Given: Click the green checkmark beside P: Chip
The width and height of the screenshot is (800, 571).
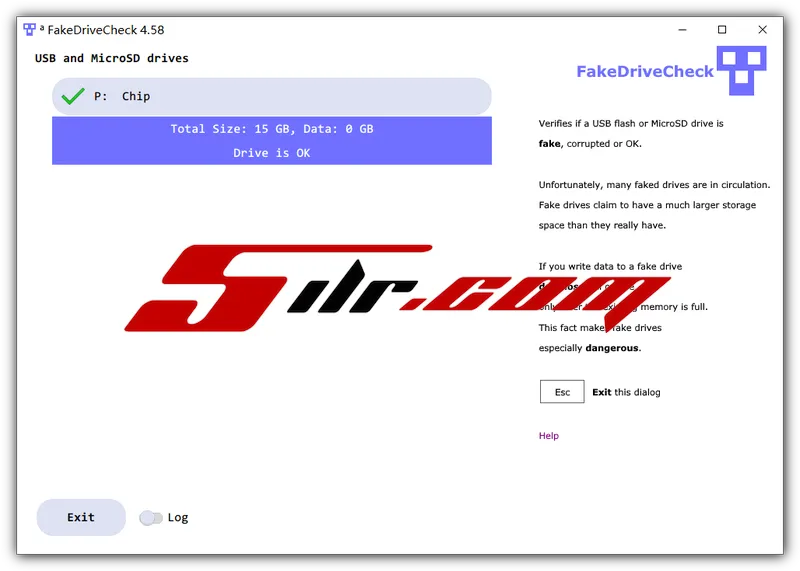Looking at the screenshot, I should coord(73,96).
